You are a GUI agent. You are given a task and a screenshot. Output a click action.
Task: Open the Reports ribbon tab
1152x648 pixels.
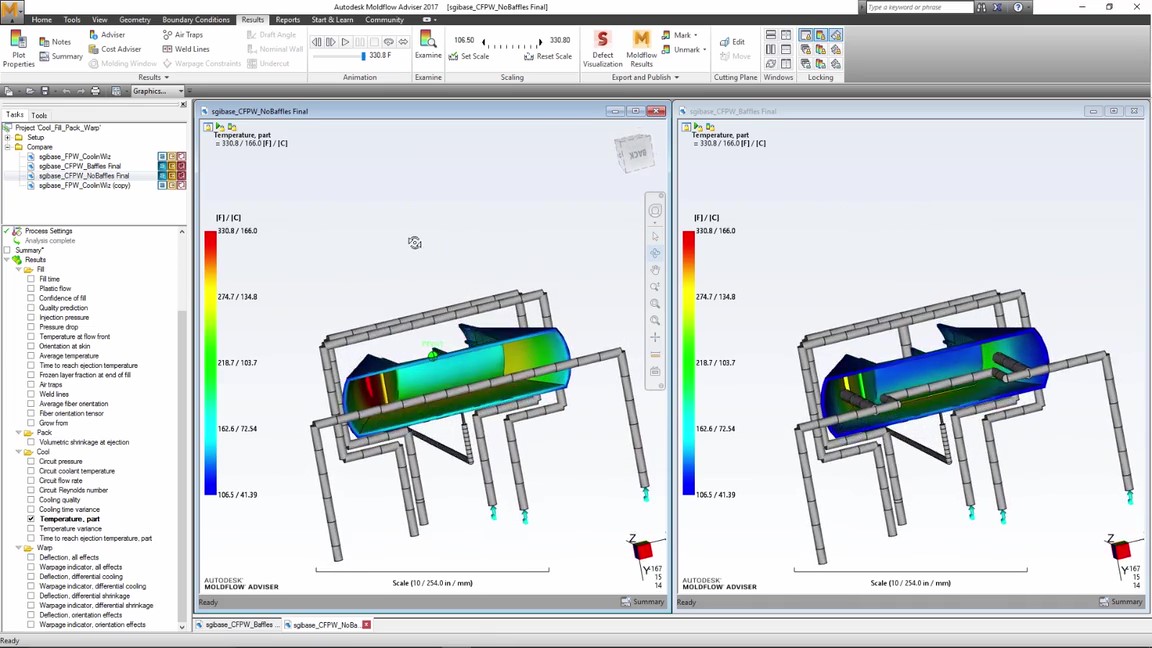tap(287, 20)
